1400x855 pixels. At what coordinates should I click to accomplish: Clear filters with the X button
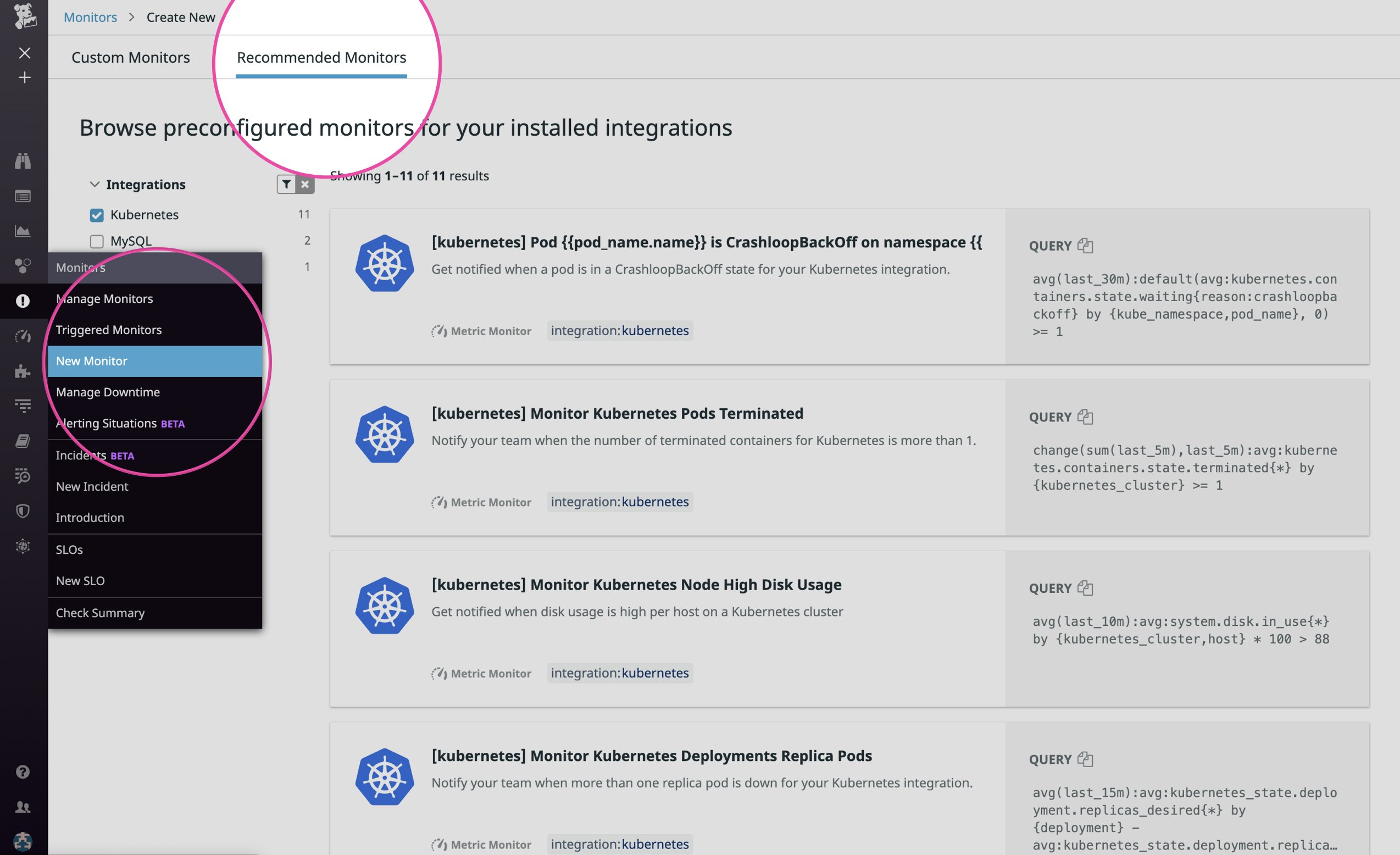(x=305, y=184)
